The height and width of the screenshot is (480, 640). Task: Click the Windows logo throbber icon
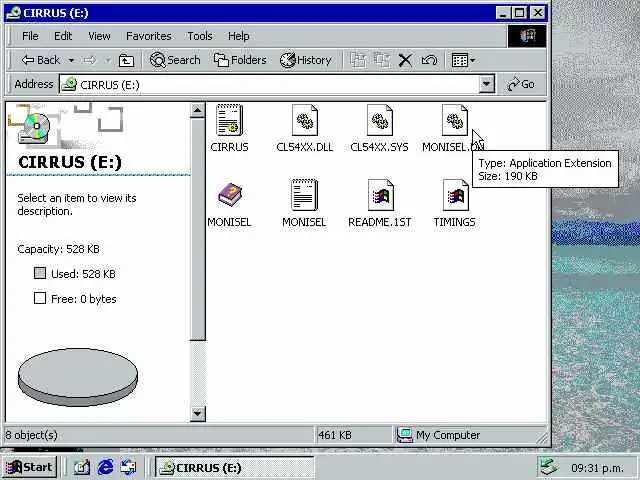pyautogui.click(x=527, y=36)
